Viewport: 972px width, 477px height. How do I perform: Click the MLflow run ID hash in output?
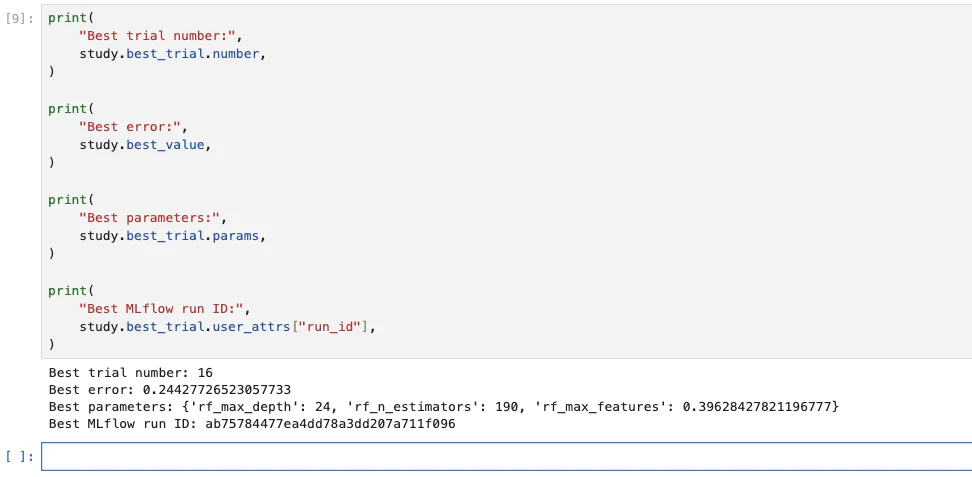[330, 425]
